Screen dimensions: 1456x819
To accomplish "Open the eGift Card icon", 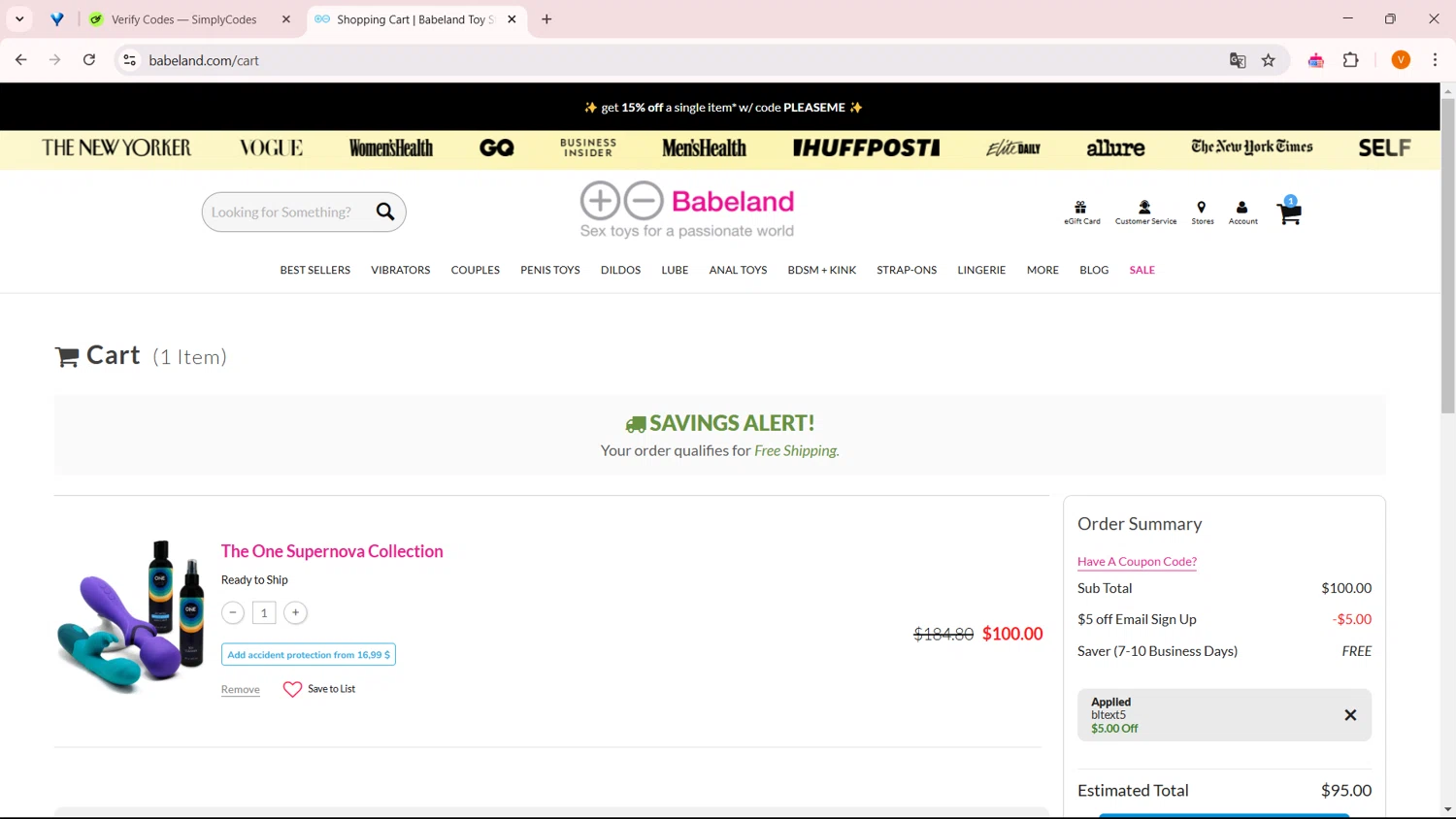I will pos(1081,213).
